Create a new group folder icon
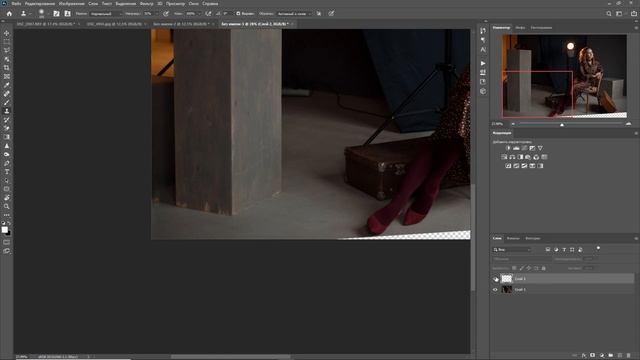640x360 pixels. click(611, 356)
